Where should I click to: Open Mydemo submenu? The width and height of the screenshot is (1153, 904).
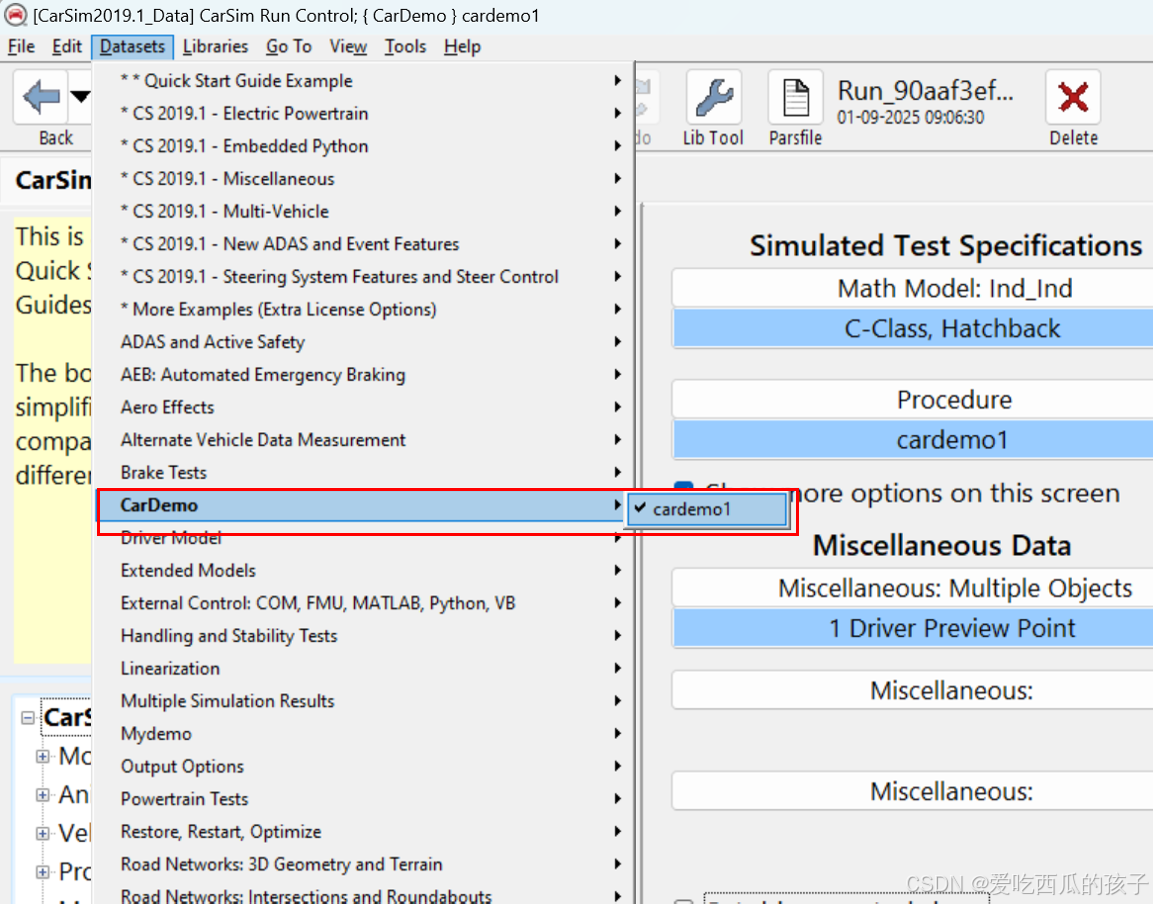point(362,733)
